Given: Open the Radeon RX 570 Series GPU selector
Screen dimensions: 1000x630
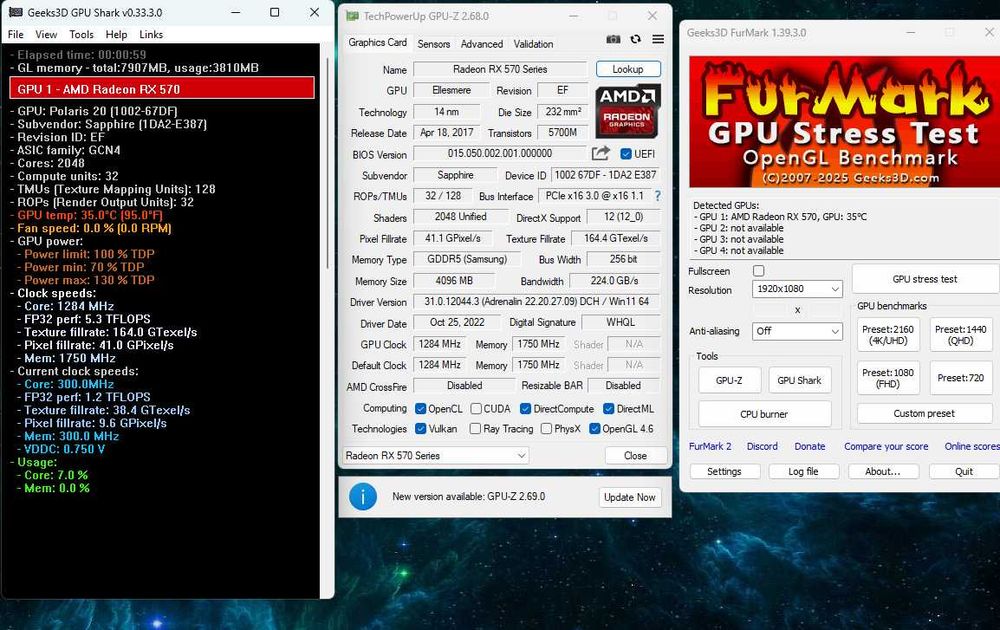Looking at the screenshot, I should tap(436, 455).
